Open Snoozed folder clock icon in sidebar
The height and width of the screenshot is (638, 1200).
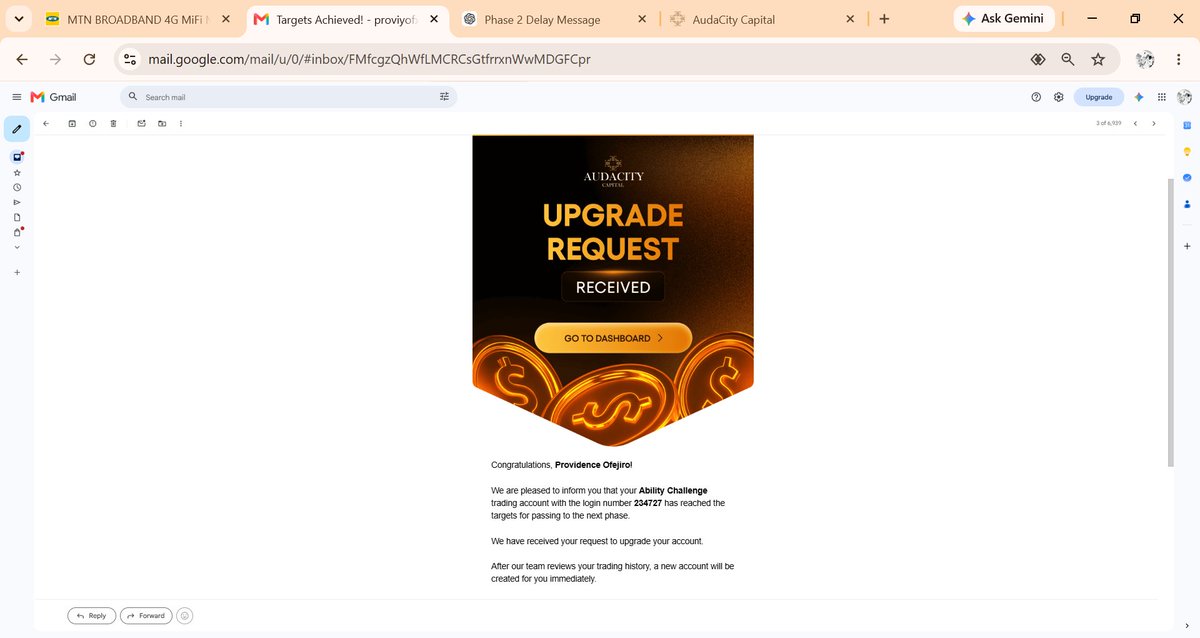[17, 188]
